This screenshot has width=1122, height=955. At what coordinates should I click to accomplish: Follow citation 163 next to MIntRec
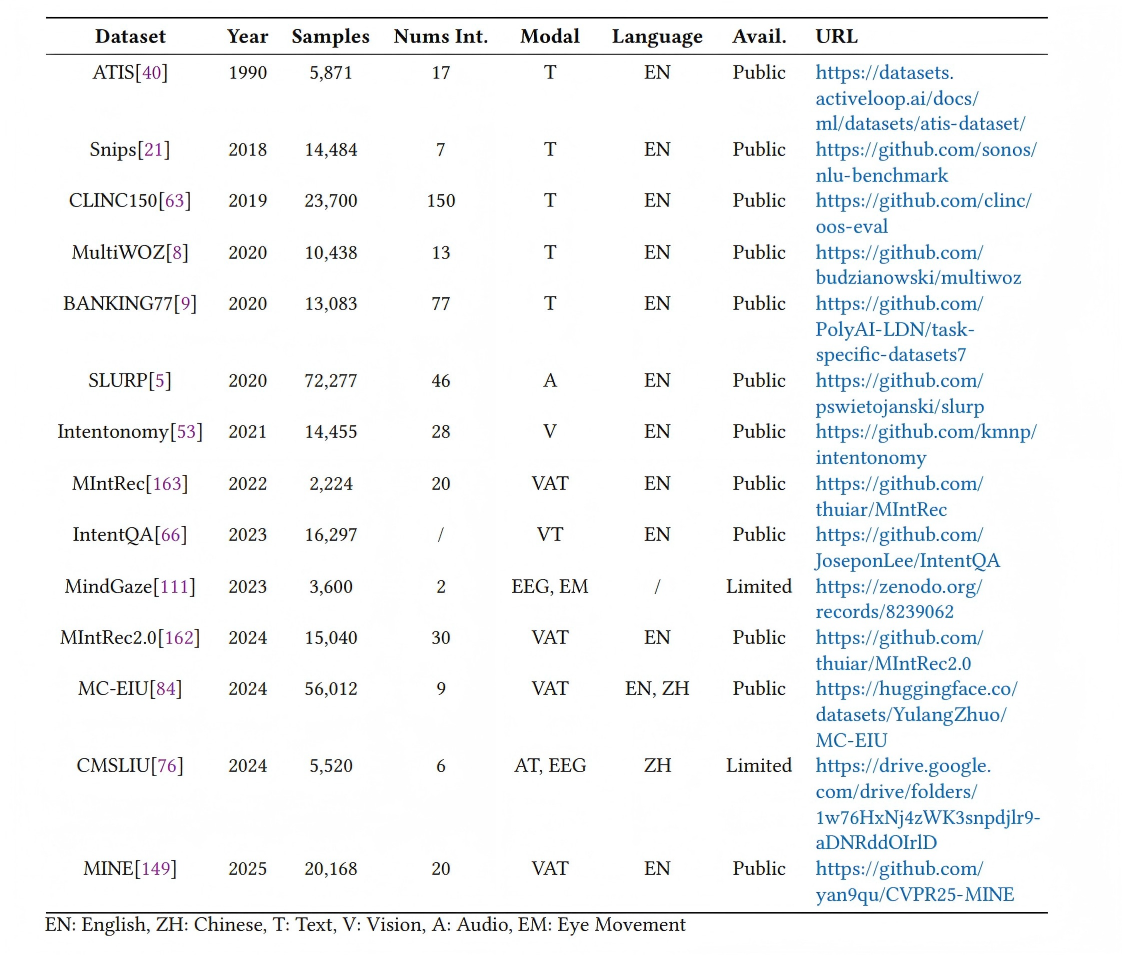coord(167,484)
